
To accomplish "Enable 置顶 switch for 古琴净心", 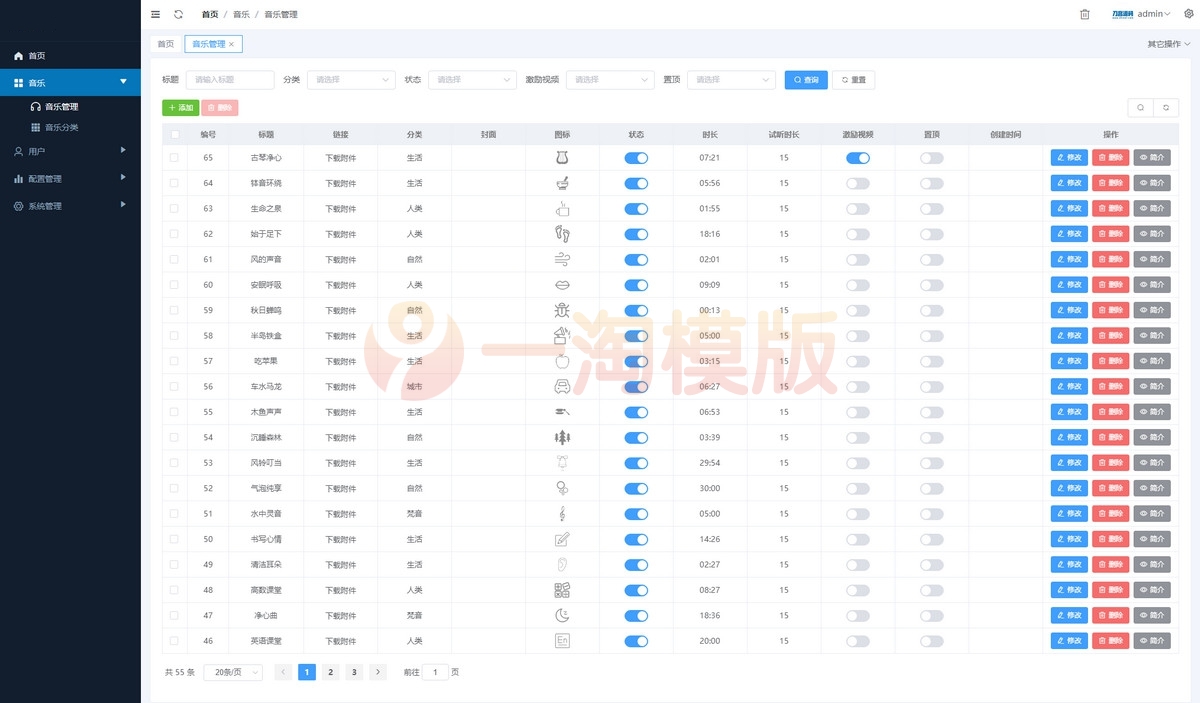I will click(932, 158).
